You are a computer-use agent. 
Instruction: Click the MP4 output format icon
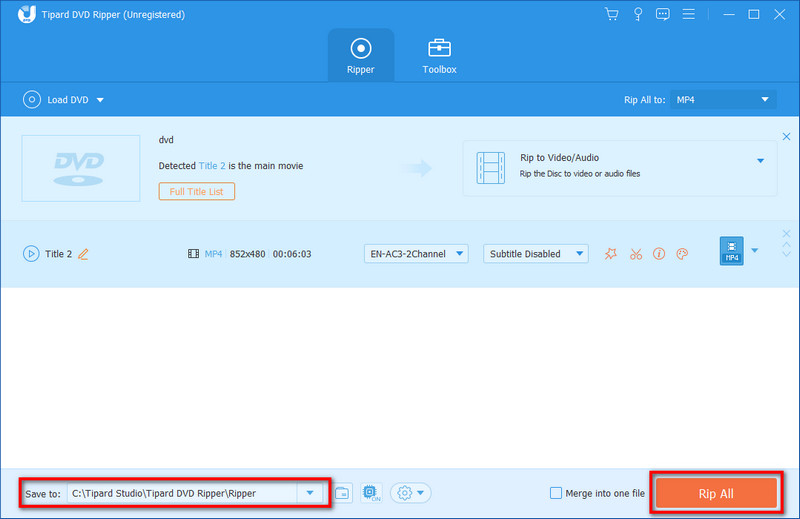732,251
